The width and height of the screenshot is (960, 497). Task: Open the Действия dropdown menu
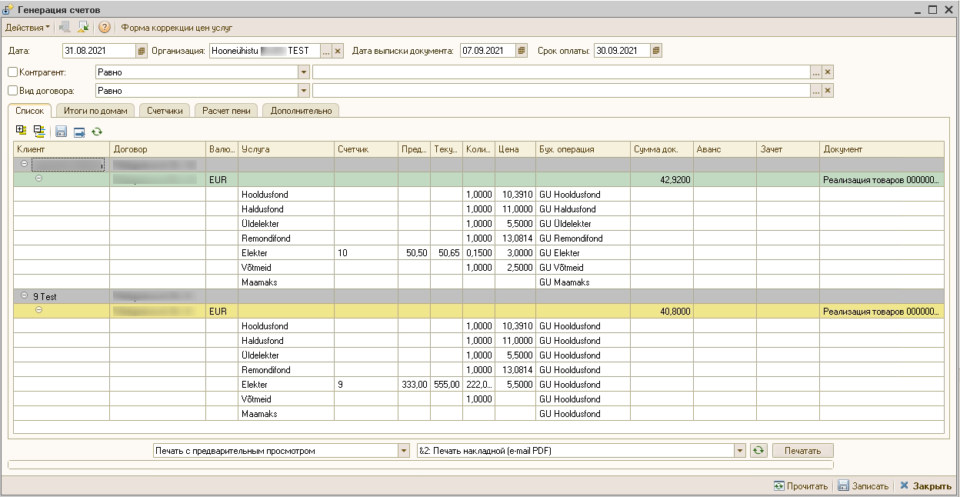tap(28, 28)
